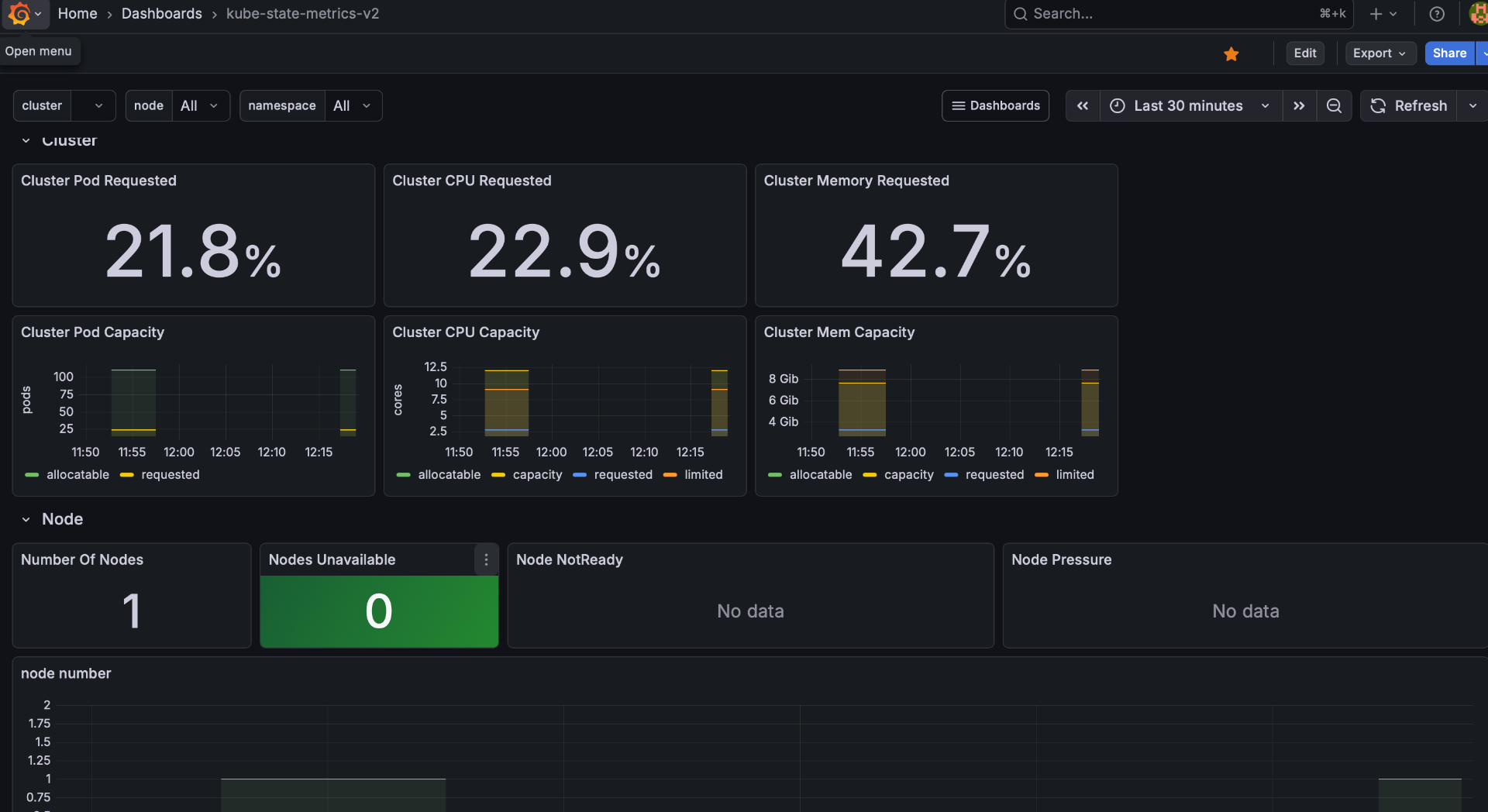The width and height of the screenshot is (1488, 812).
Task: Shift time range backward
Action: pyautogui.click(x=1083, y=105)
